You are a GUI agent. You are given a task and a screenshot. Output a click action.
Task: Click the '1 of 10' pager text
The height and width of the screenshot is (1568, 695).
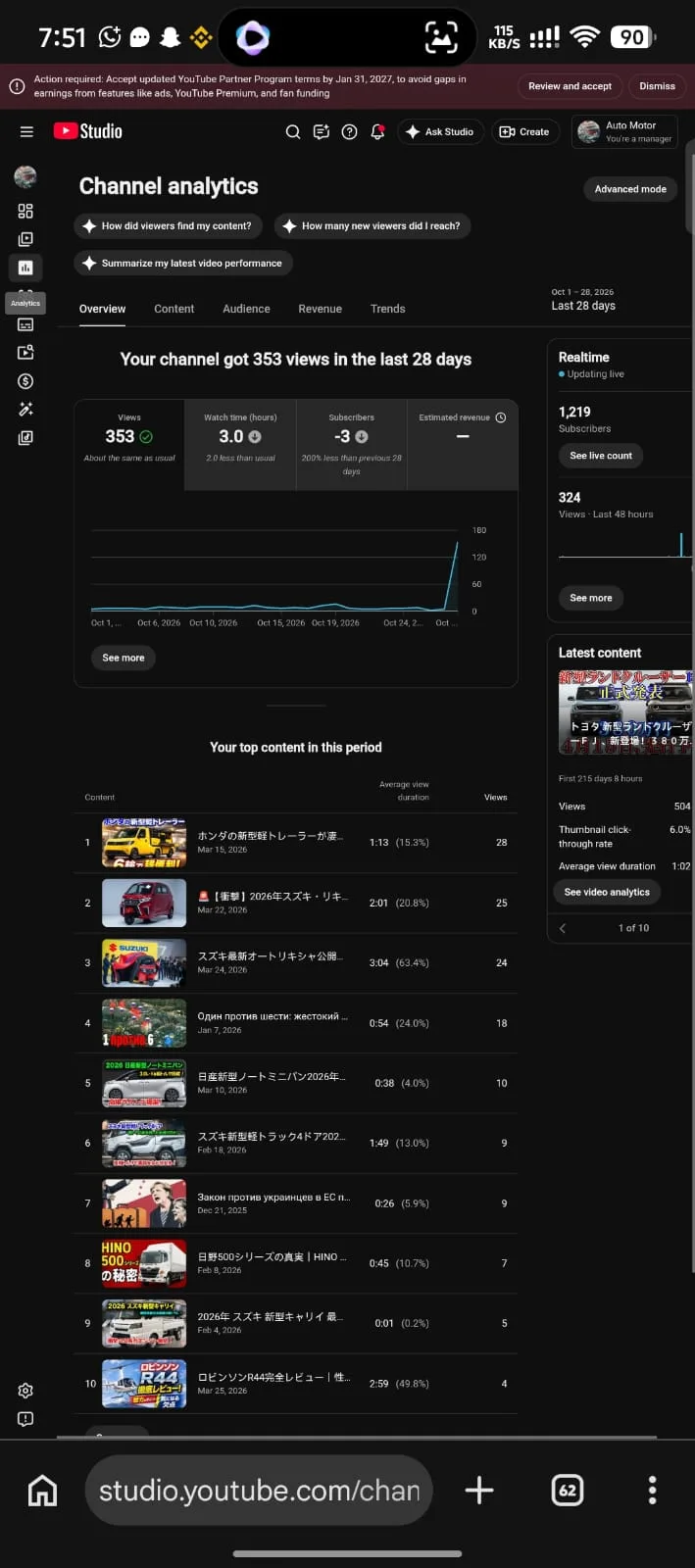(x=633, y=928)
